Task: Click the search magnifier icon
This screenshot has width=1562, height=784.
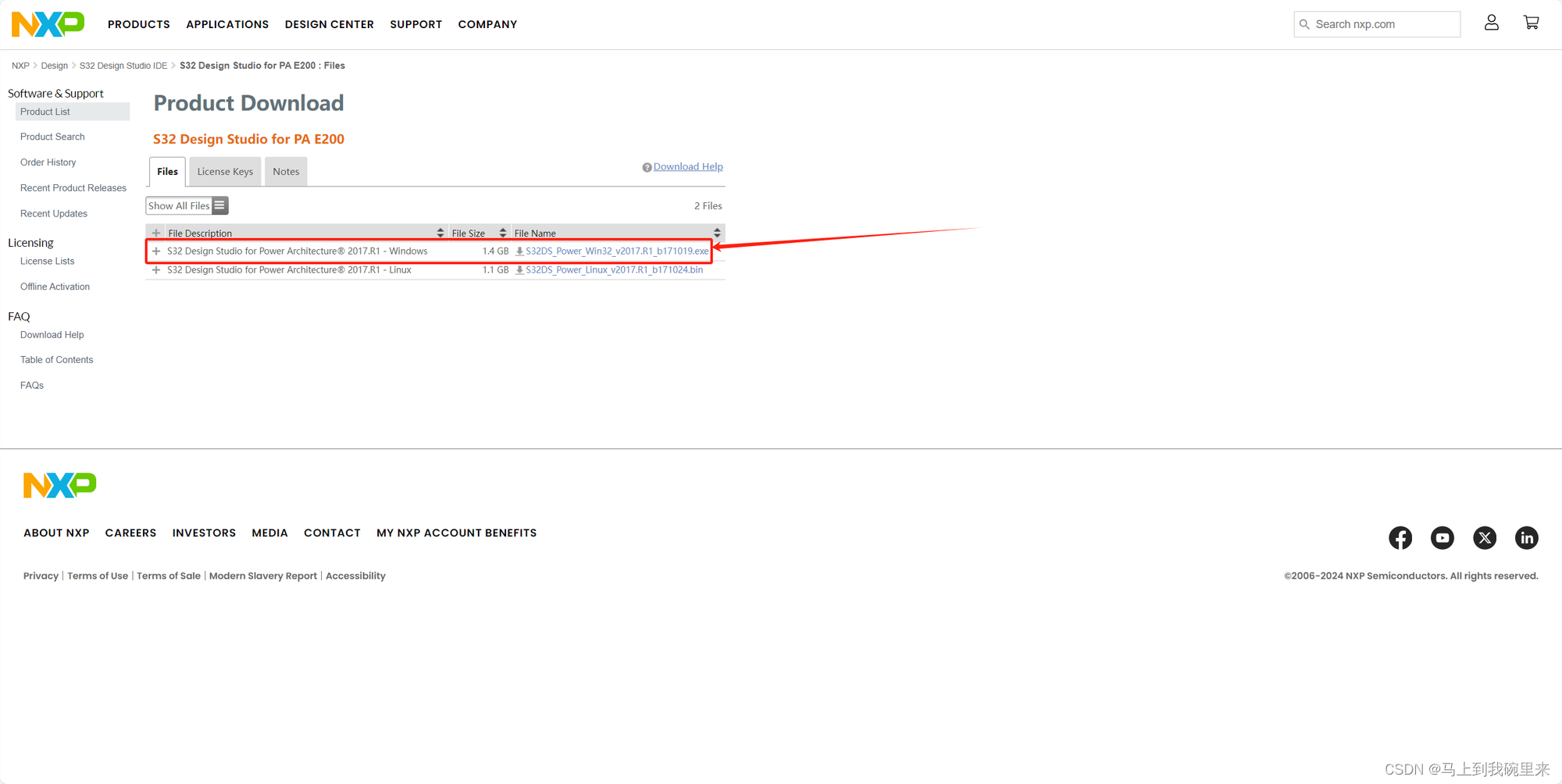Action: tap(1304, 24)
